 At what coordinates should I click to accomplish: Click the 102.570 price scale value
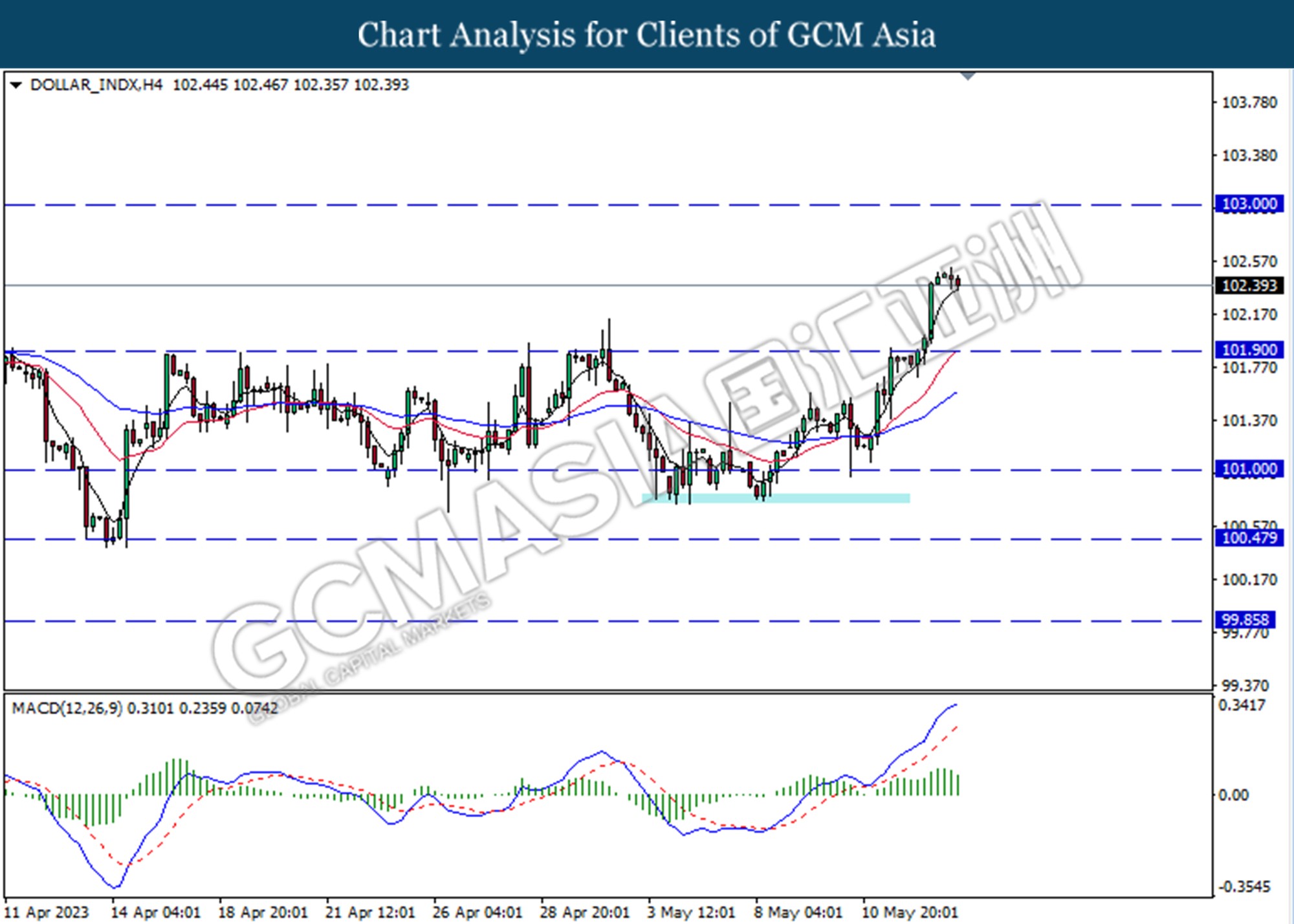click(1249, 261)
